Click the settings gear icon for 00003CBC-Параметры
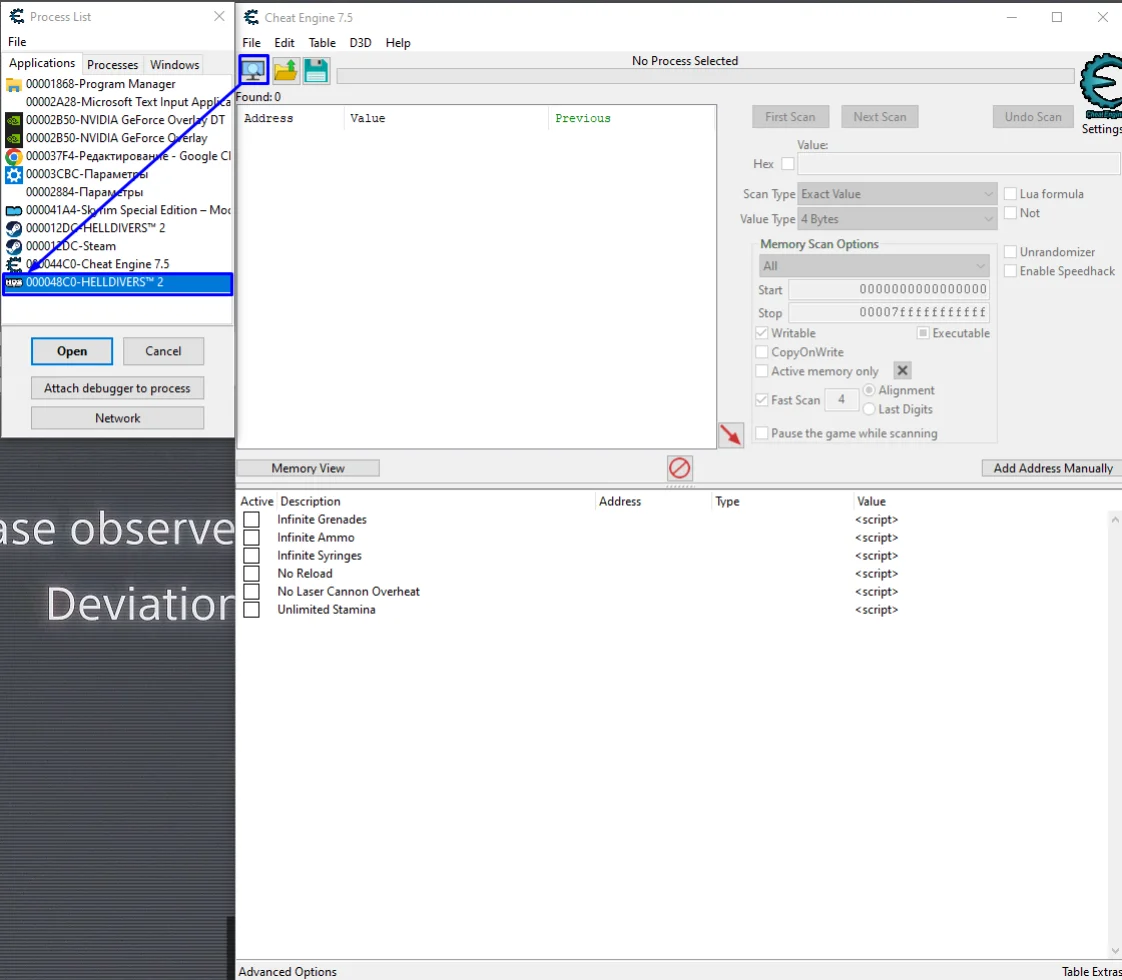Viewport: 1122px width, 980px height. 14,174
